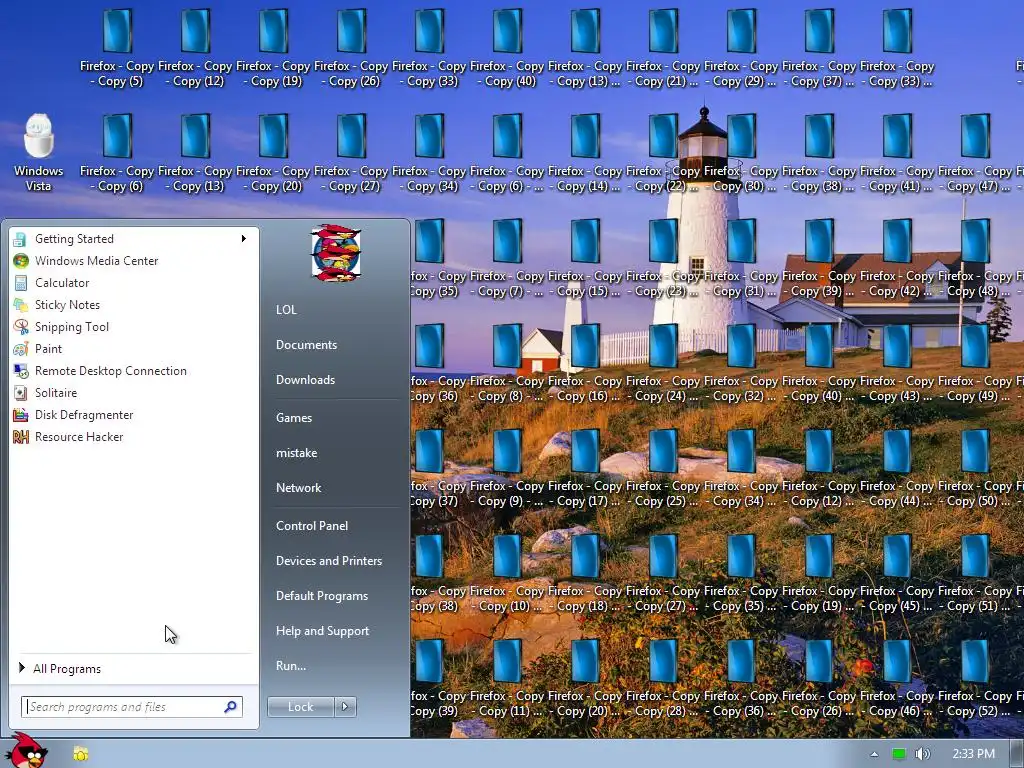The height and width of the screenshot is (768, 1024).
Task: Select desktop icon 'Firefox - Copy - Copy (52) ...'
Action: click(975, 679)
